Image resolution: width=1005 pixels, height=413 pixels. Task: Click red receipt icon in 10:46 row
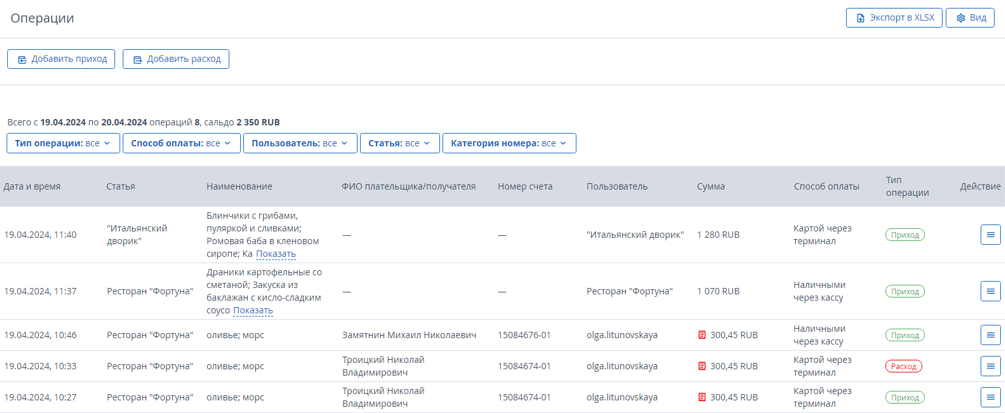(702, 335)
